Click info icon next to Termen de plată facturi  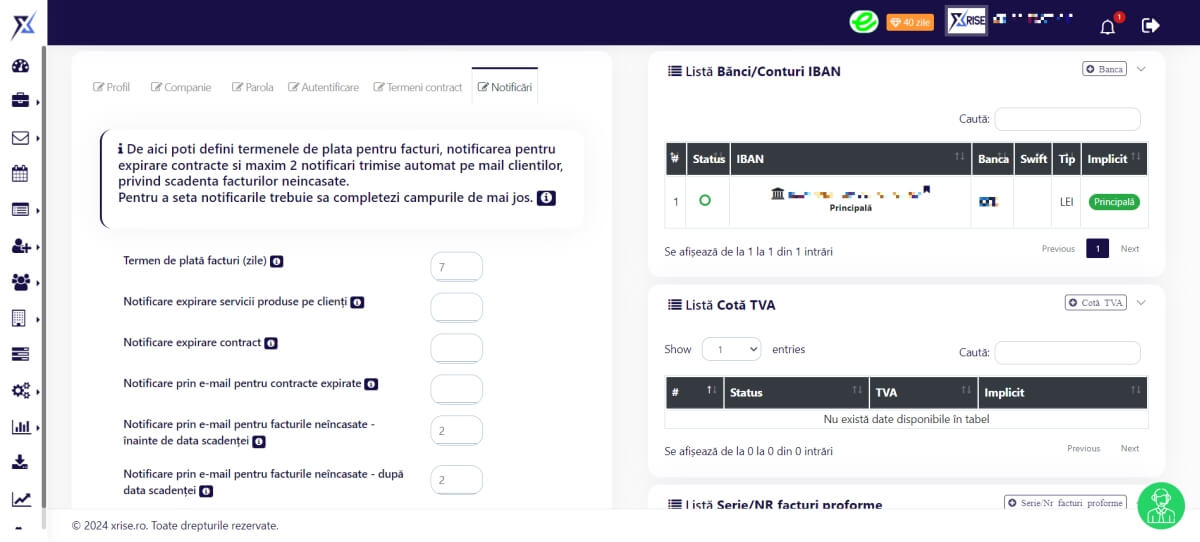tap(276, 261)
